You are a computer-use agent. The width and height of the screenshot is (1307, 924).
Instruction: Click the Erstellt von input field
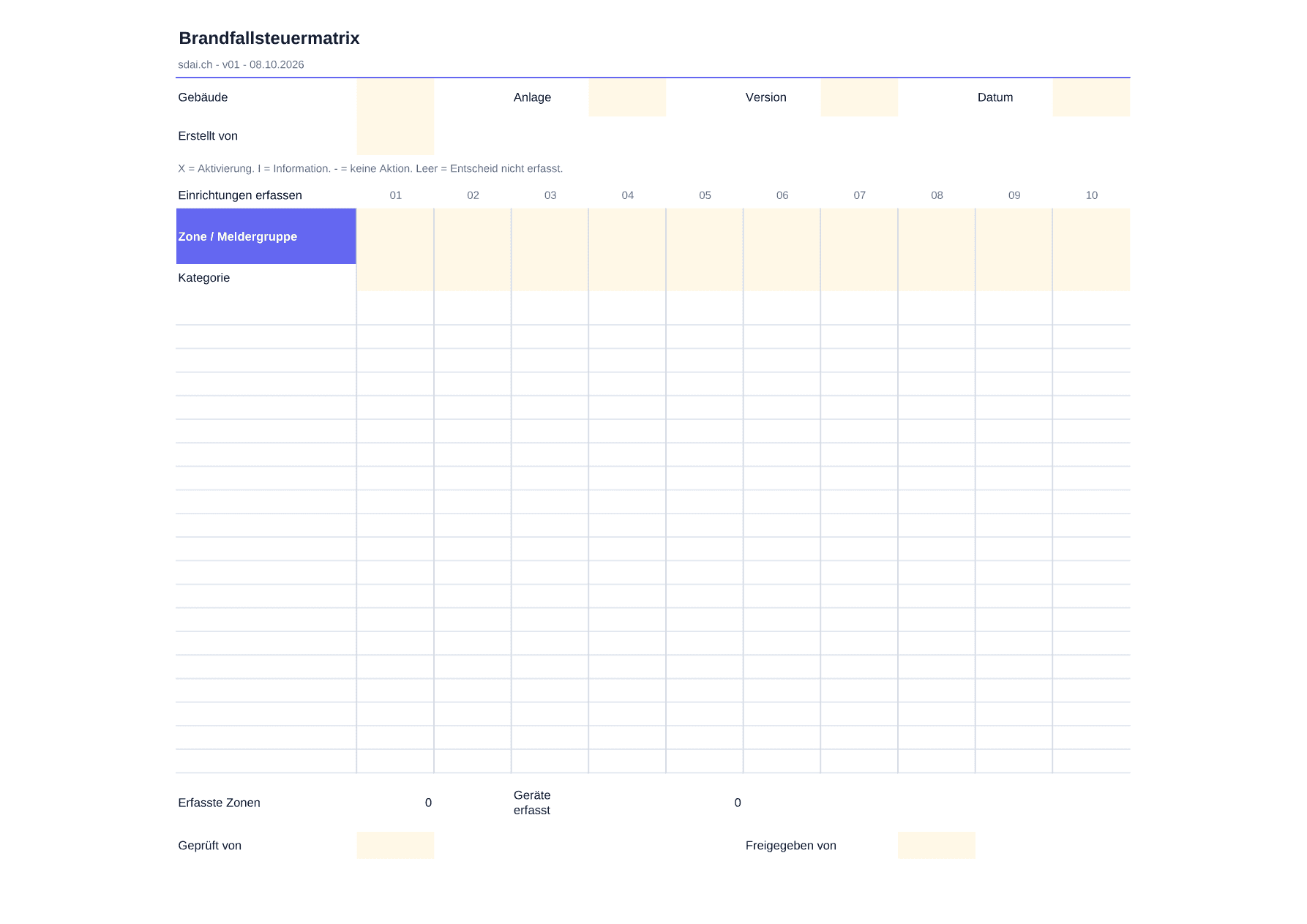(395, 136)
